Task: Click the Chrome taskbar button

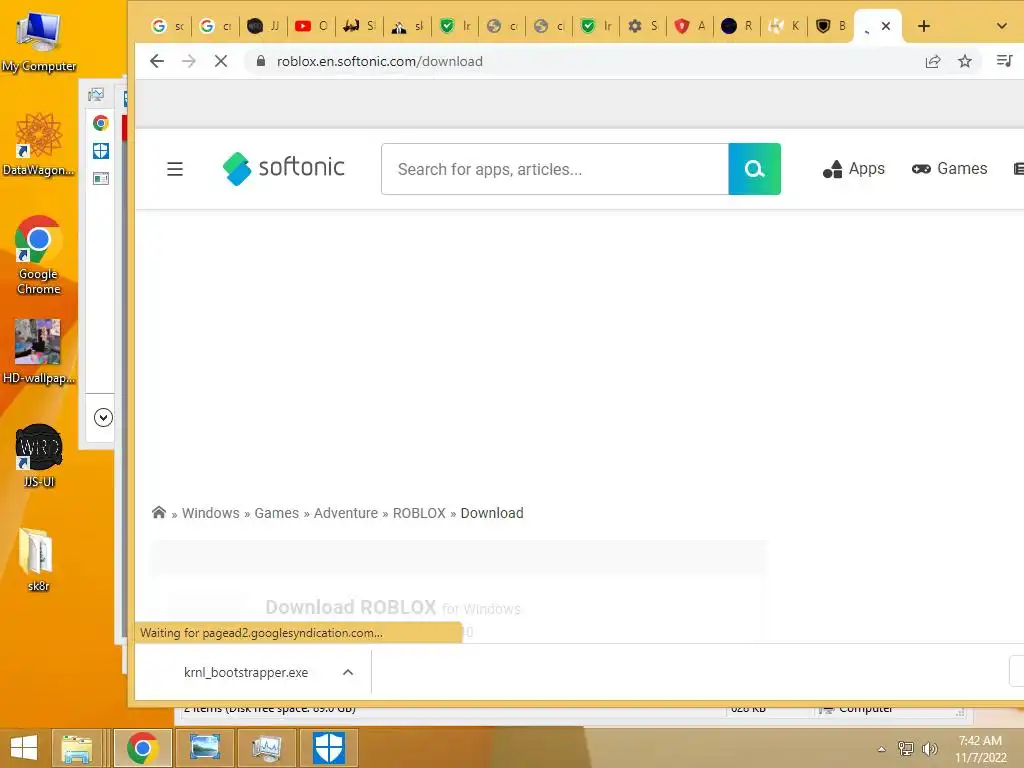Action: click(x=142, y=748)
